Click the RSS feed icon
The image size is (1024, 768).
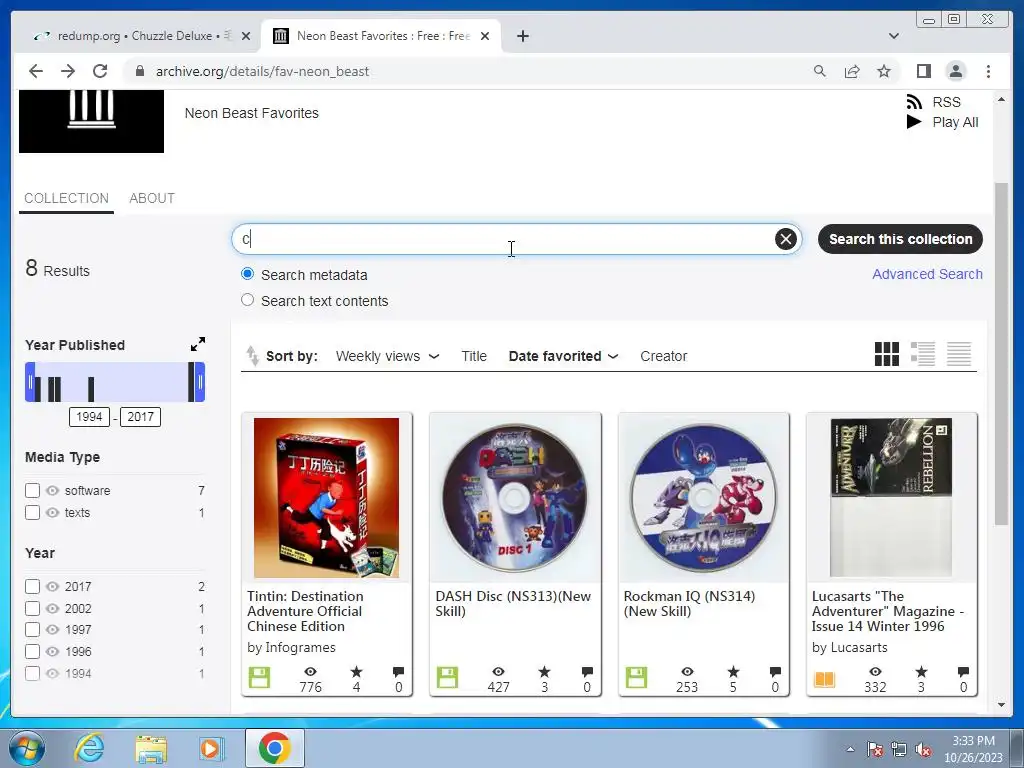(x=914, y=102)
